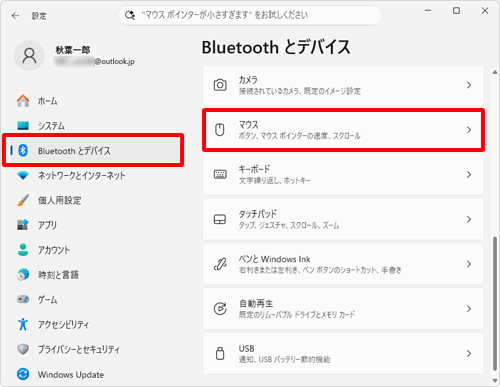Click the アクセシビリティ figure icon
This screenshot has width=500, height=387.
[x=23, y=324]
